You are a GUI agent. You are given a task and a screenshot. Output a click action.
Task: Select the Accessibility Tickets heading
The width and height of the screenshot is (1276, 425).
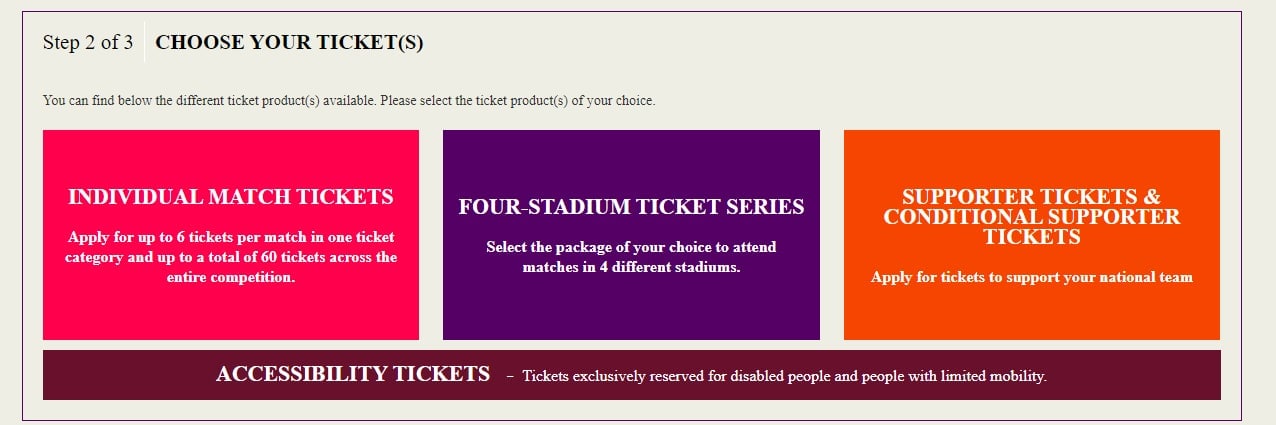point(352,374)
